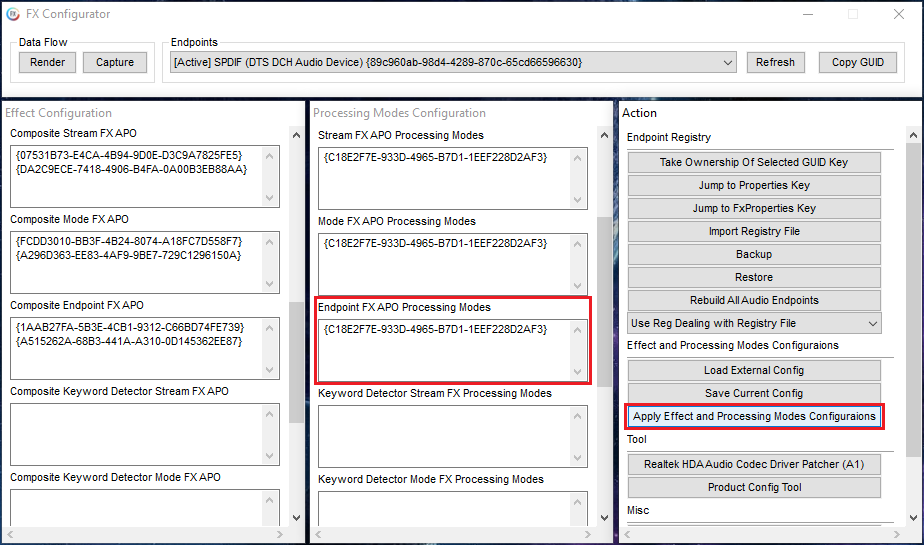Click the Restore button
Viewport: 924px width, 545px height.
click(754, 278)
